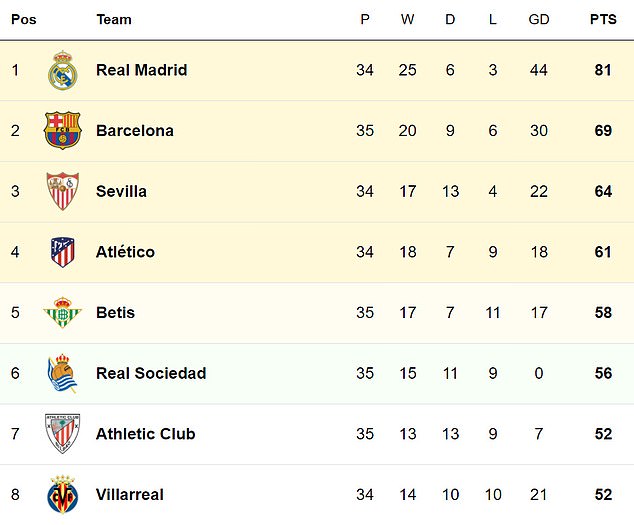Select the Athletic Club badge
The image size is (634, 525).
click(x=62, y=434)
